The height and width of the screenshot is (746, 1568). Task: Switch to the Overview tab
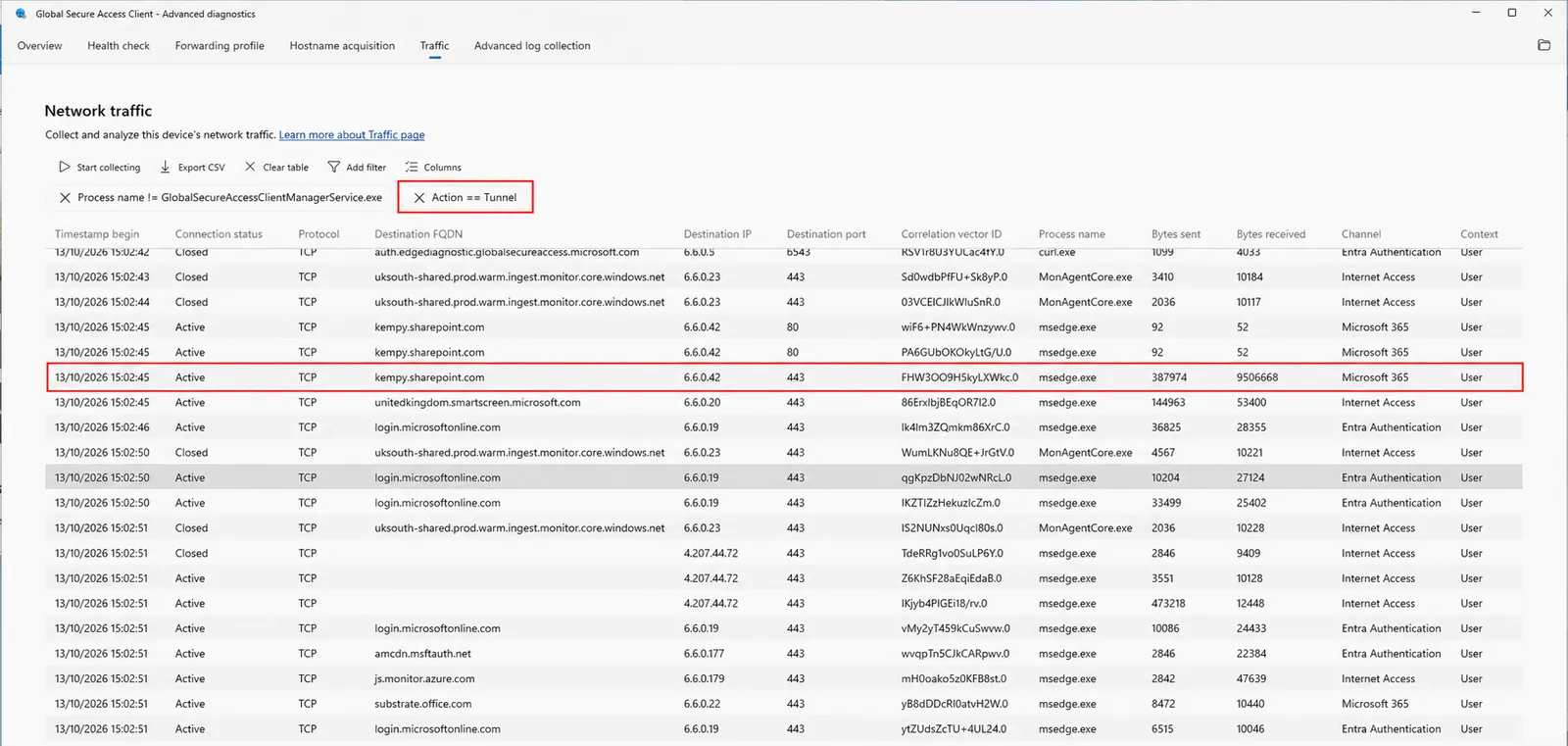pyautogui.click(x=39, y=46)
